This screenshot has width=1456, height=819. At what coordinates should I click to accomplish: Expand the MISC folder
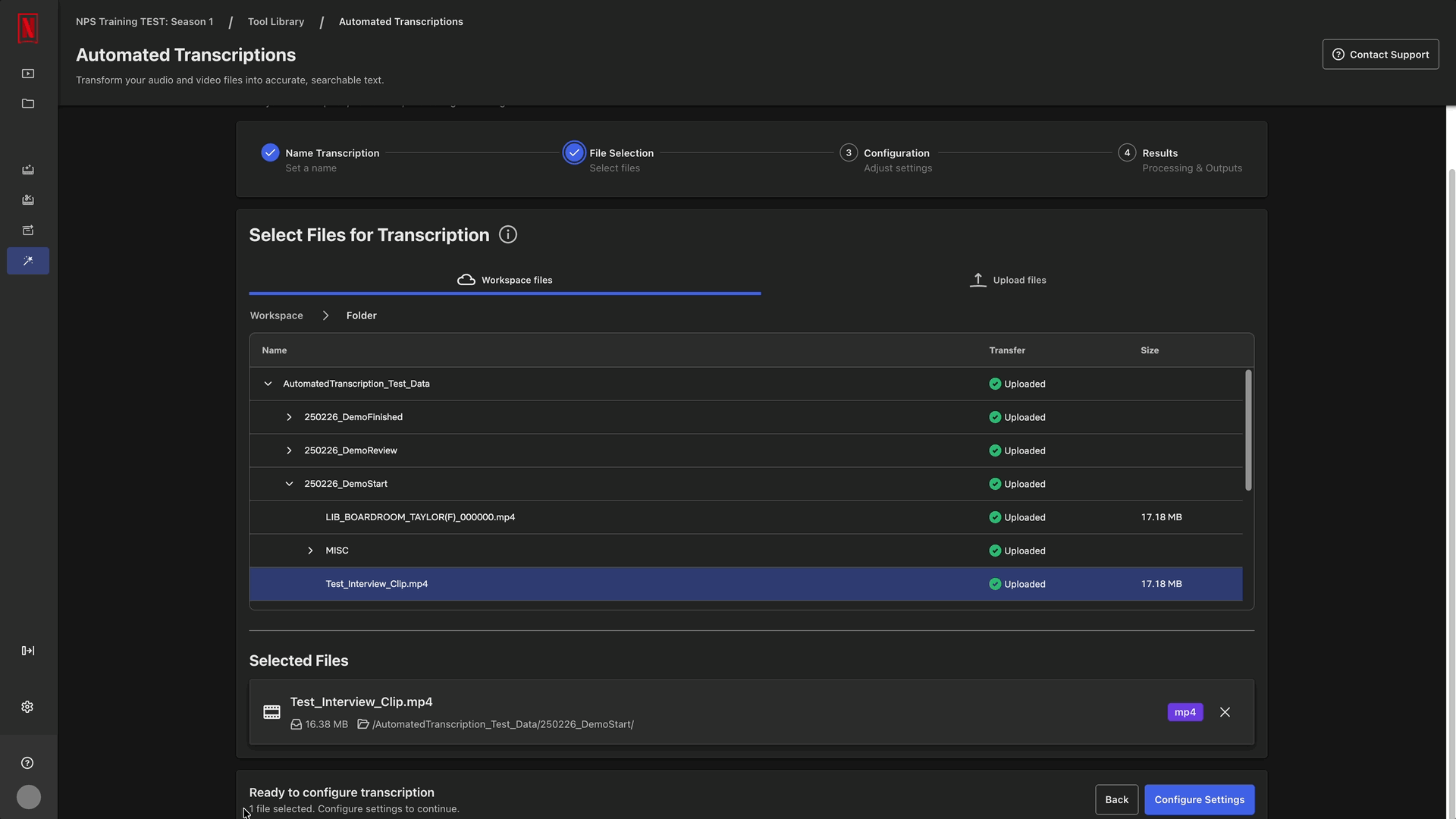310,551
